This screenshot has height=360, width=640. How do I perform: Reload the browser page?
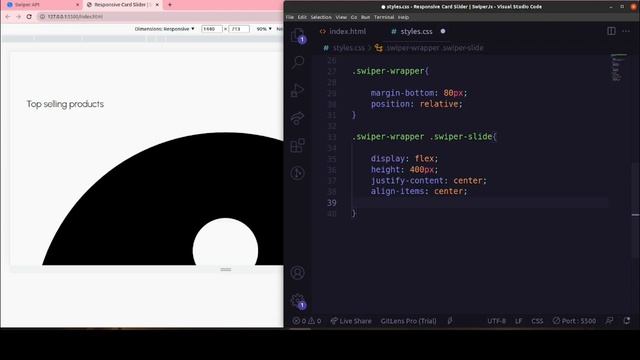point(29,17)
